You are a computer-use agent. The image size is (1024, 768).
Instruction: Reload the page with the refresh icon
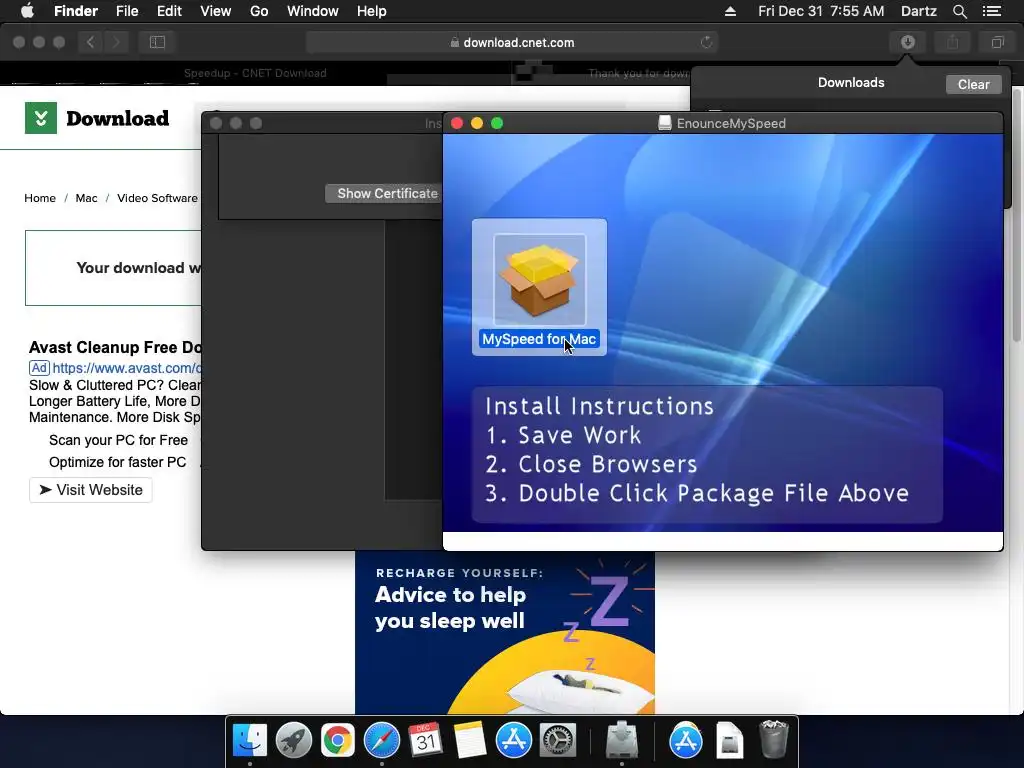706,42
